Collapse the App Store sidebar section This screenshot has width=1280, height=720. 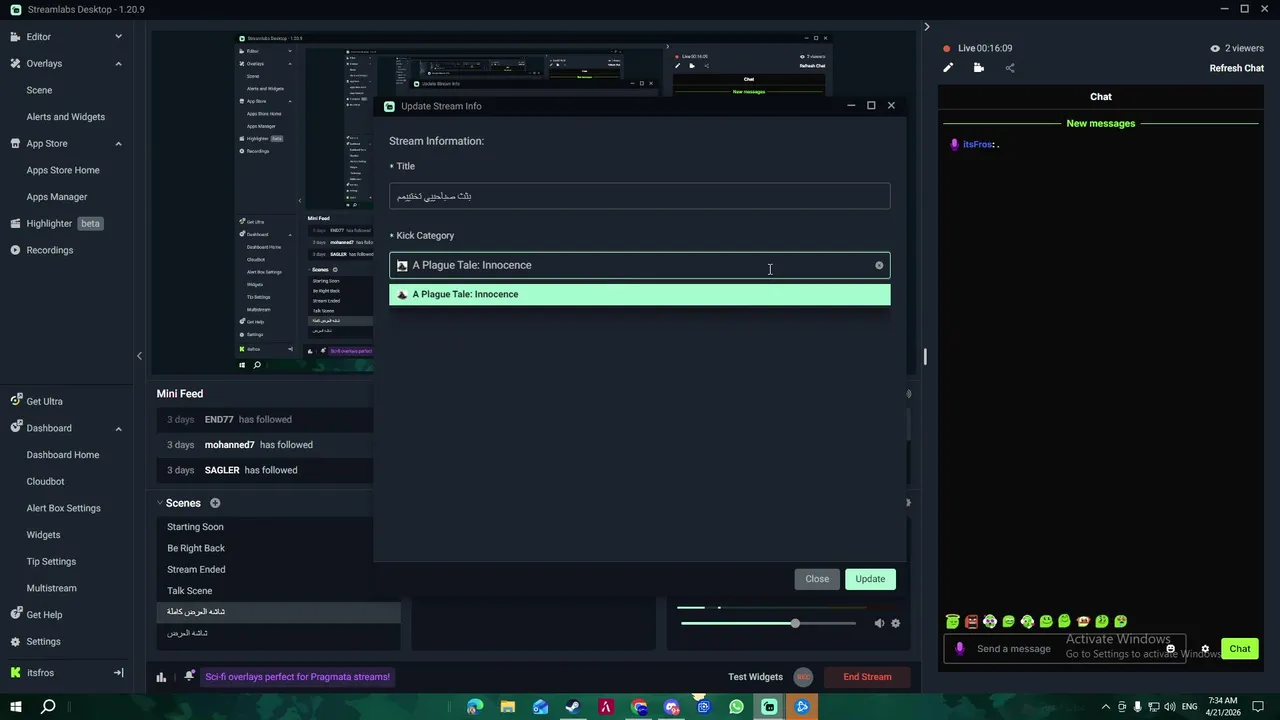pos(118,143)
